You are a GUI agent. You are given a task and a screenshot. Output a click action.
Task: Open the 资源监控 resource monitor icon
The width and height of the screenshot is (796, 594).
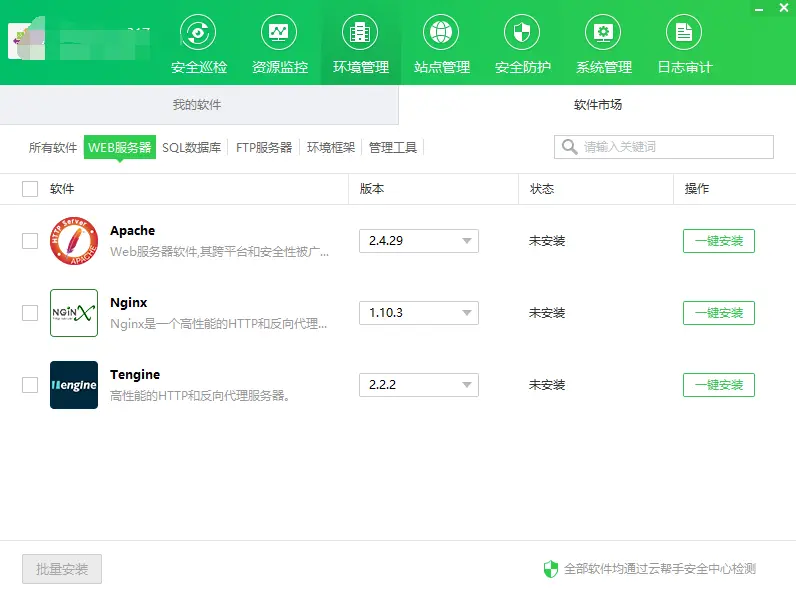(279, 32)
